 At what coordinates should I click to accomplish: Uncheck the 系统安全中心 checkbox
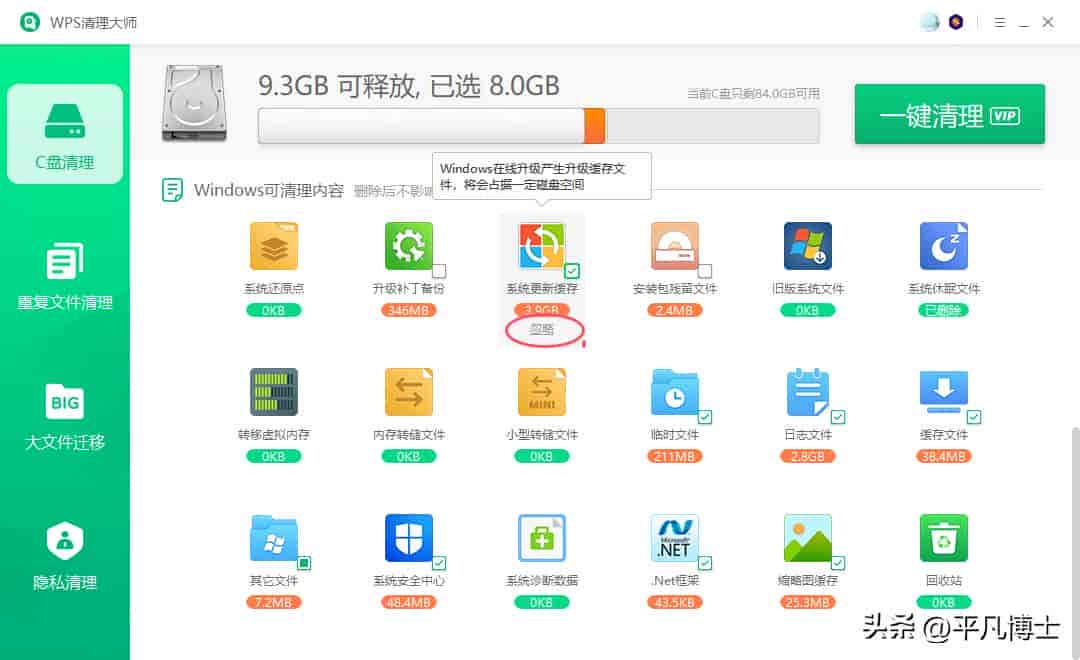pyautogui.click(x=439, y=563)
